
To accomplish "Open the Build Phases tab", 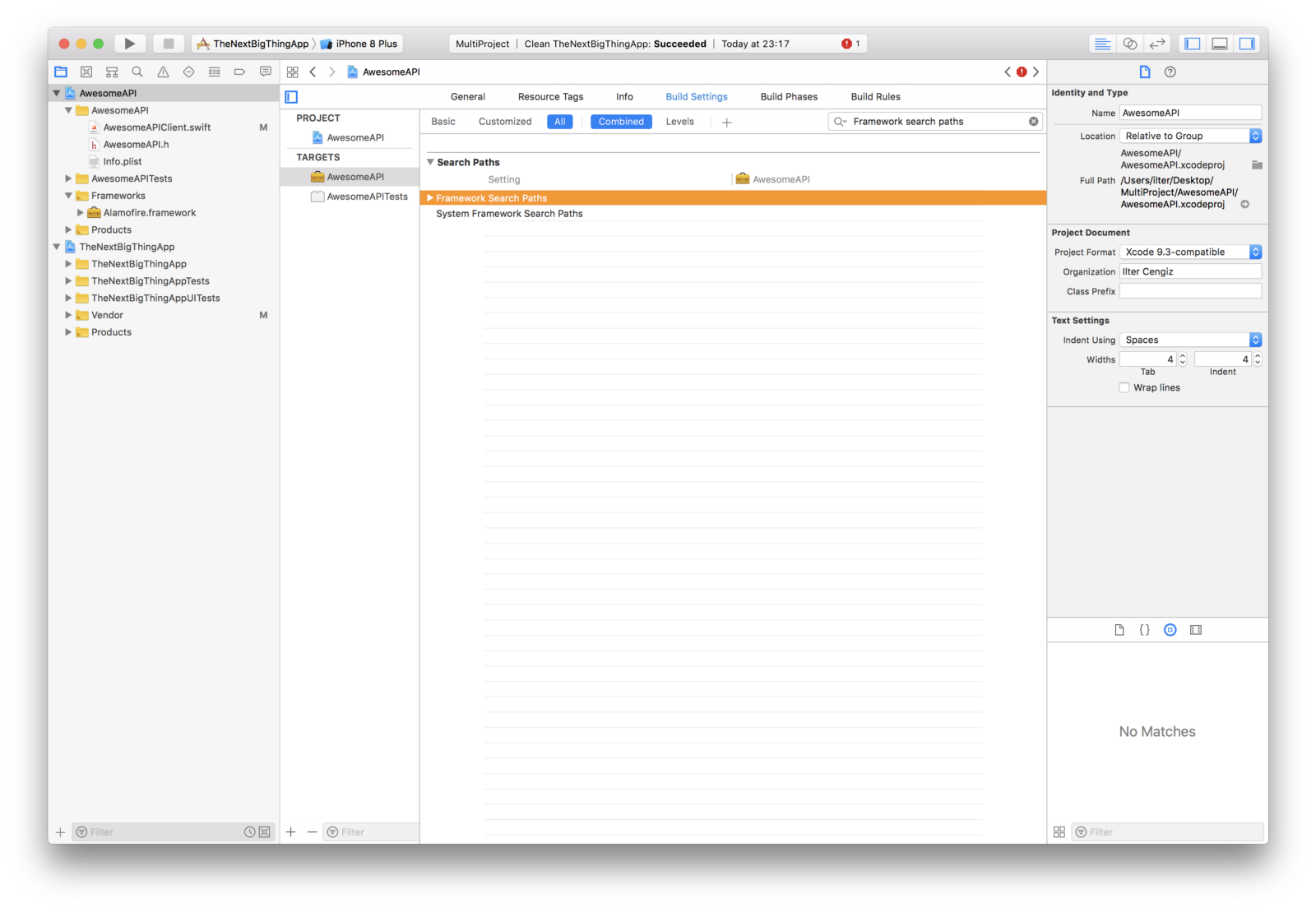I will pos(789,97).
